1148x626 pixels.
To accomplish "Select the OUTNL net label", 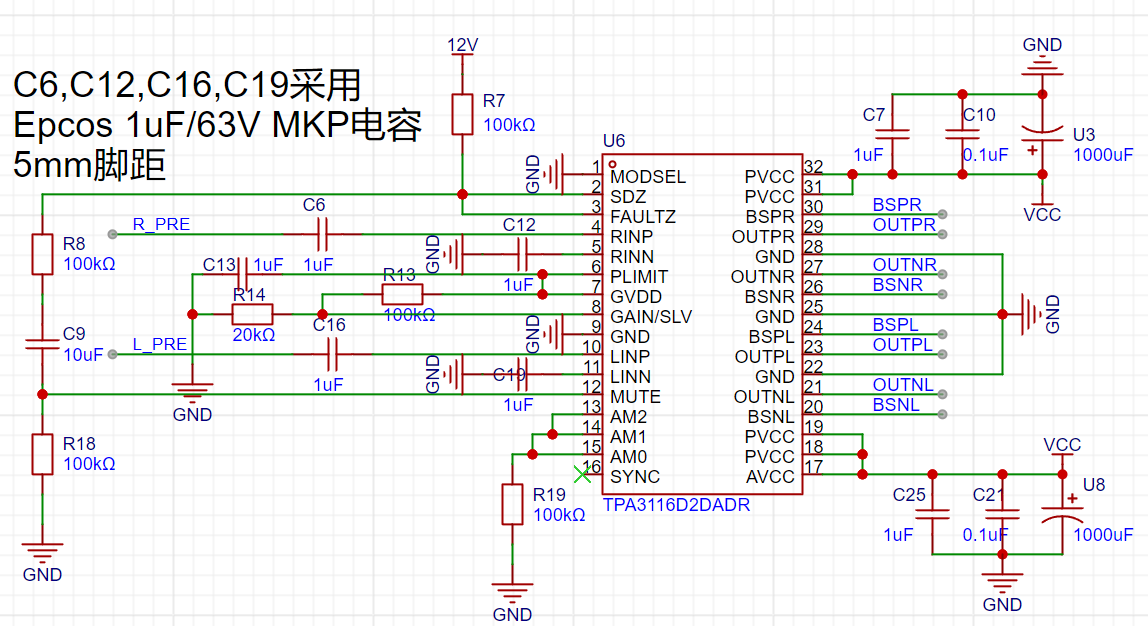I will [903, 384].
